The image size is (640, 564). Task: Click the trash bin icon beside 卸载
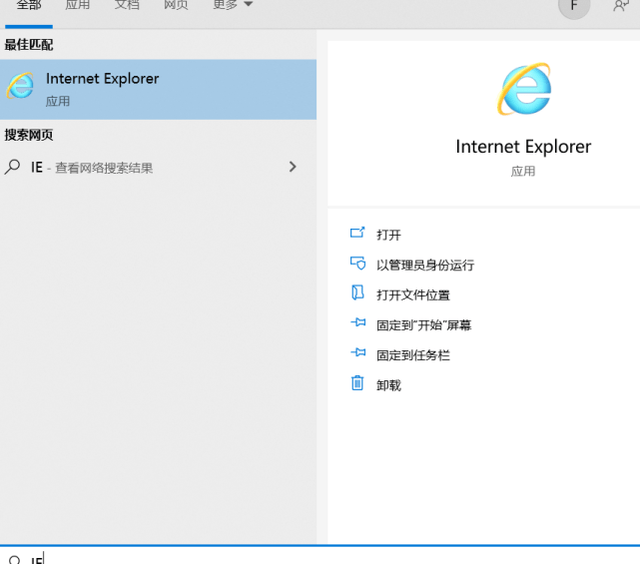click(x=357, y=383)
